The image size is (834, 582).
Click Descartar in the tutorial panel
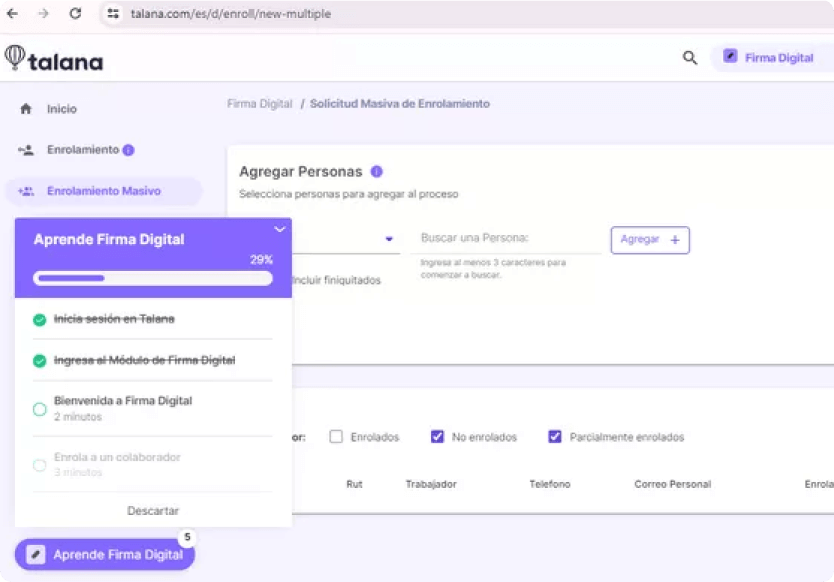click(153, 511)
